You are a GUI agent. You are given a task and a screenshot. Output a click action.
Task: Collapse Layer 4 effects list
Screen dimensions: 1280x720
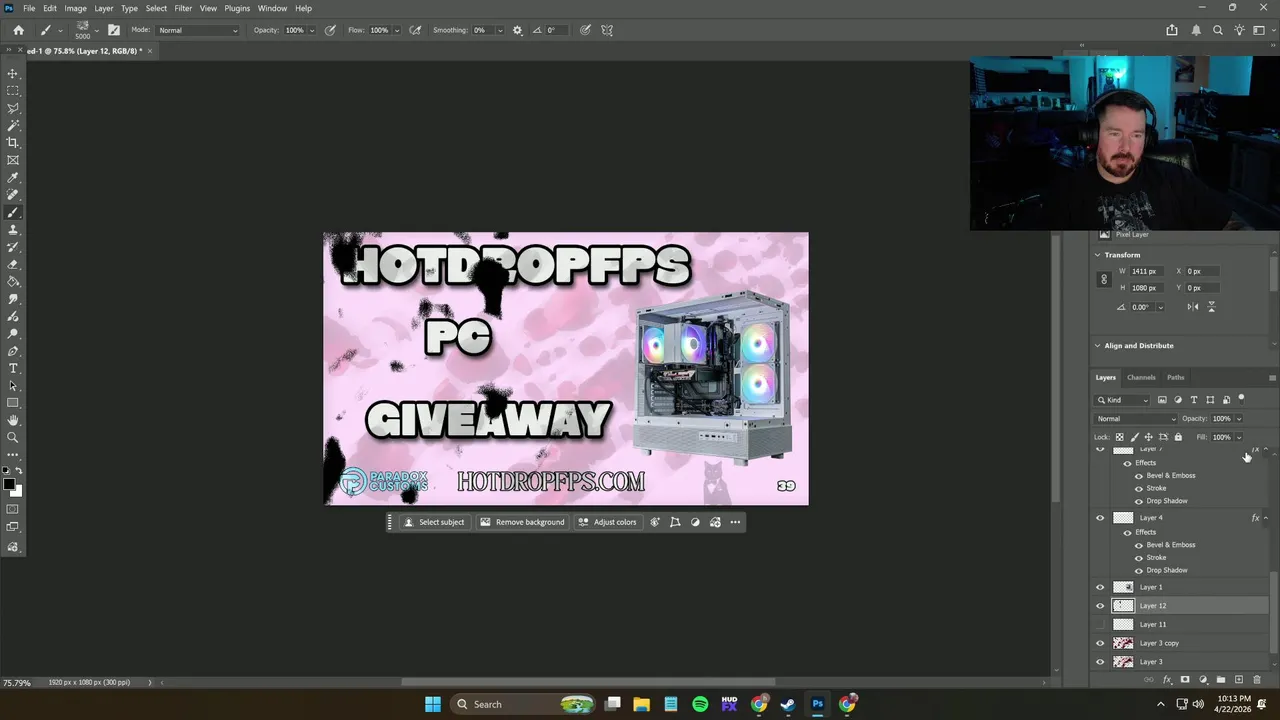1266,518
